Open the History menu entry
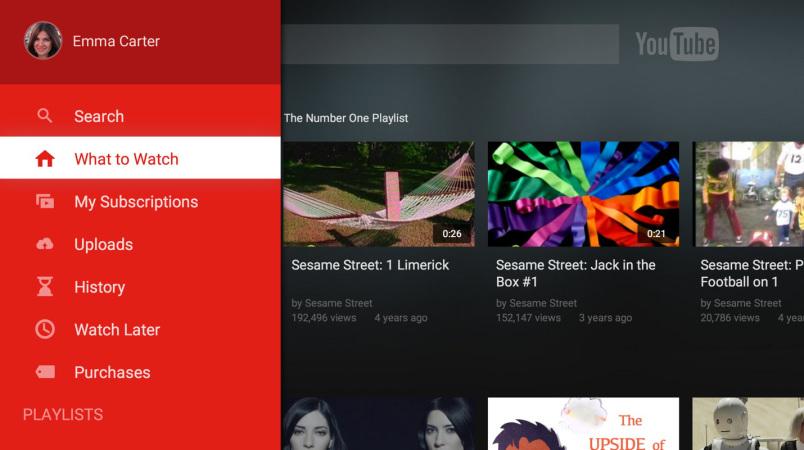Viewport: 804px width, 450px height. click(140, 287)
